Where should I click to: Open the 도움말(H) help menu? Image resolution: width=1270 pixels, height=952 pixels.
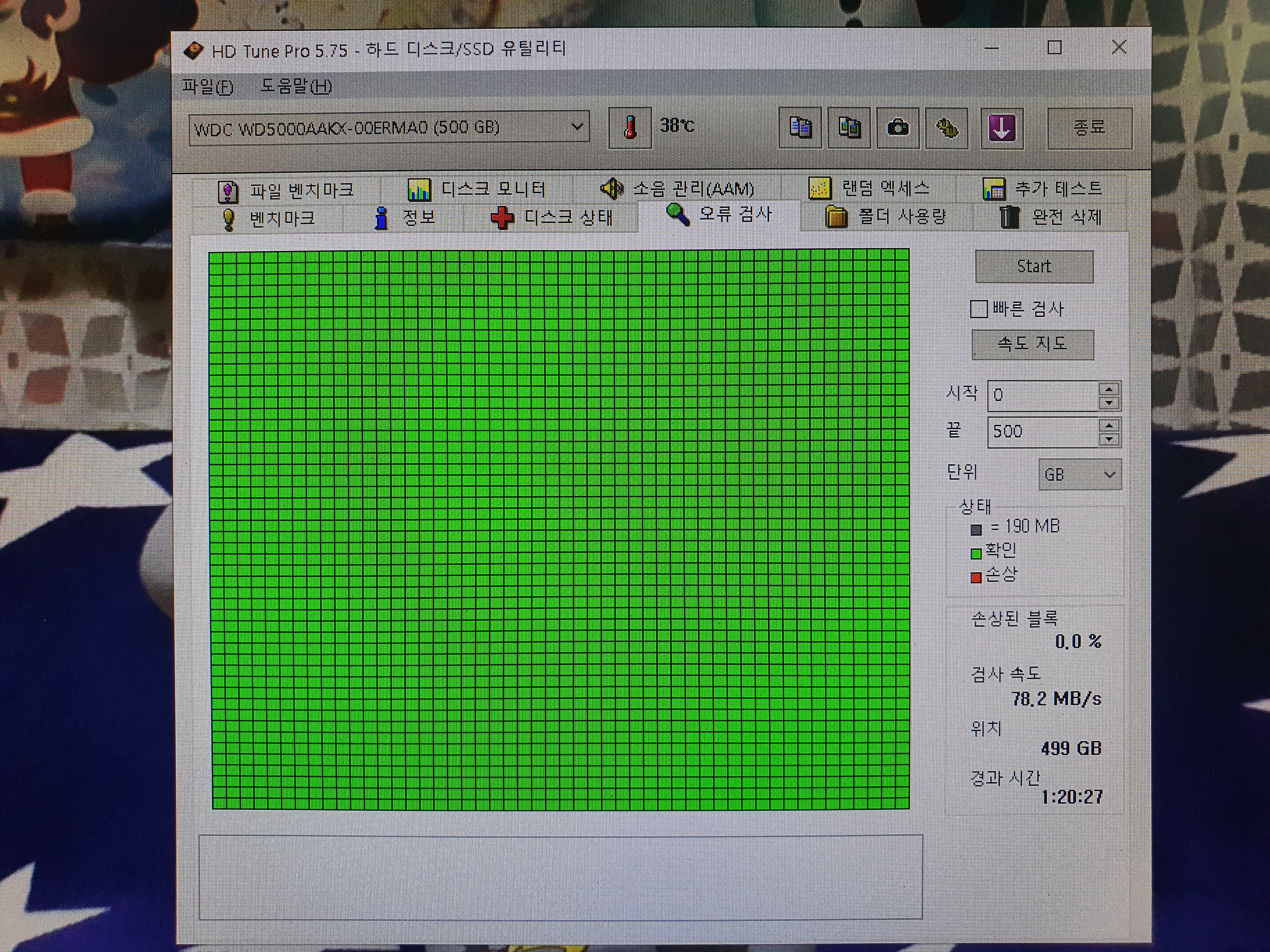[x=296, y=86]
